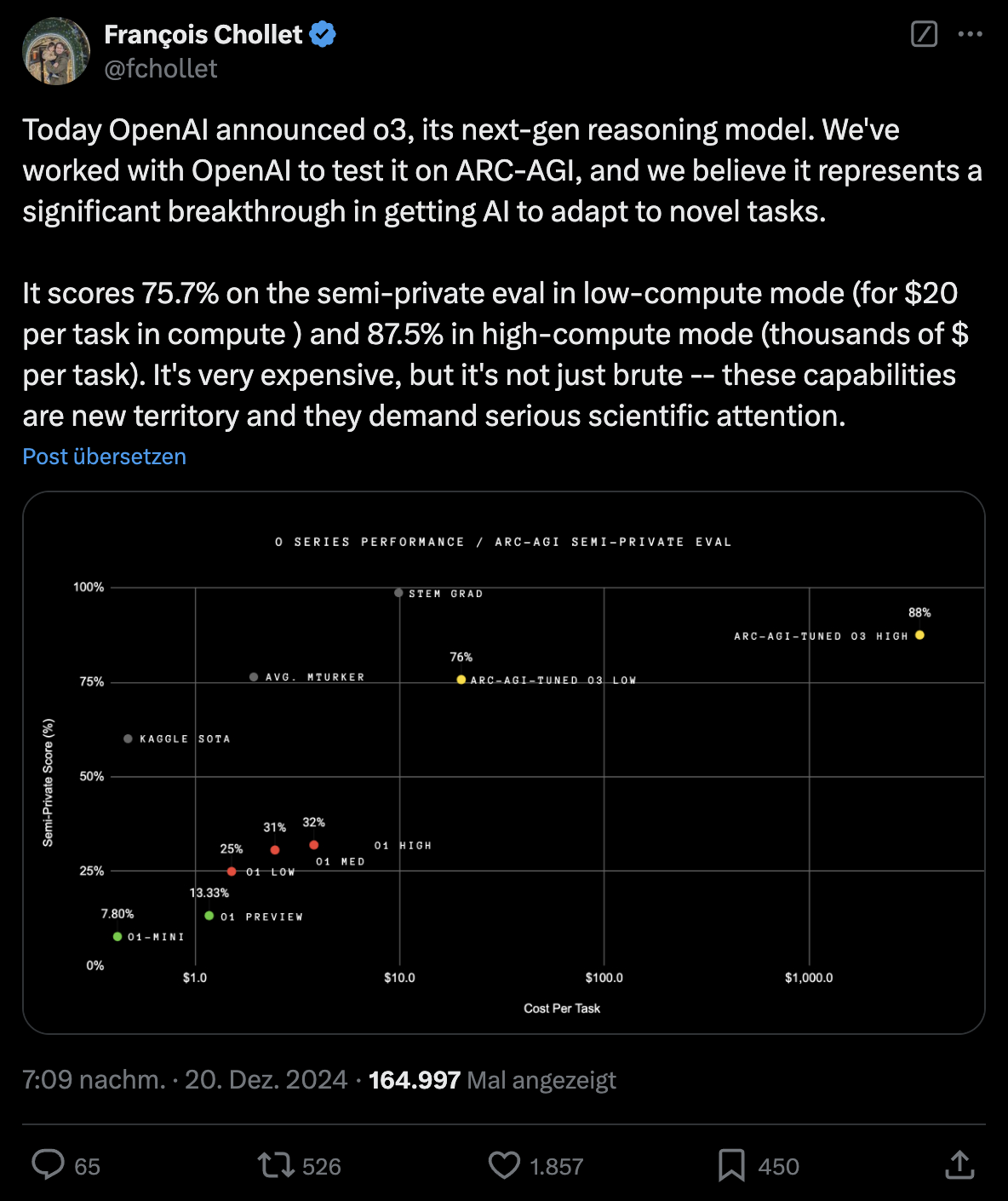
Task: Click the yellow O3 HIGH data point
Action: coord(919,635)
